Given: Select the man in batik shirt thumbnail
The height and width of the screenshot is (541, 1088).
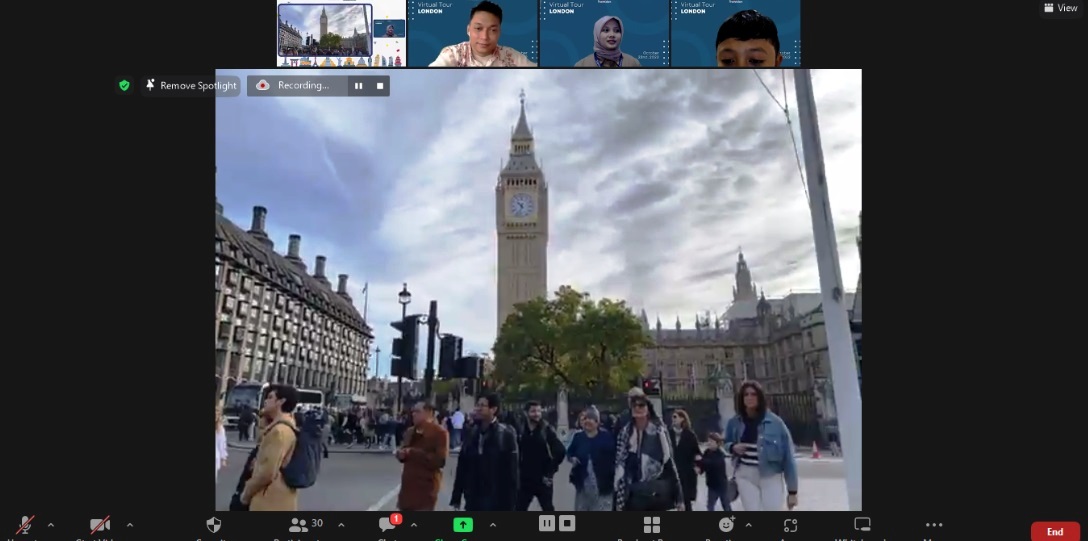Looking at the screenshot, I should tap(473, 33).
